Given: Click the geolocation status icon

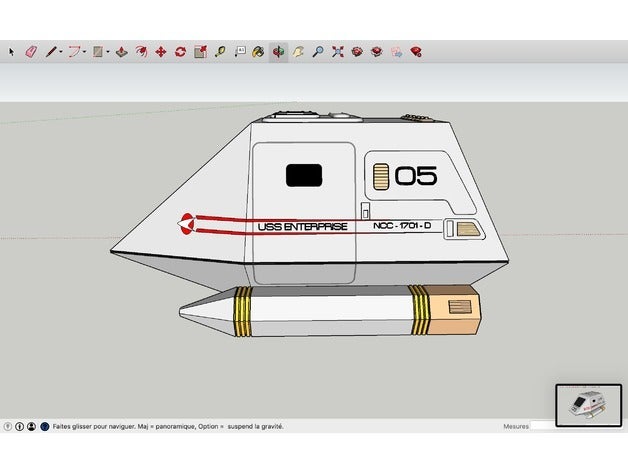Looking at the screenshot, I should click(x=8, y=427).
